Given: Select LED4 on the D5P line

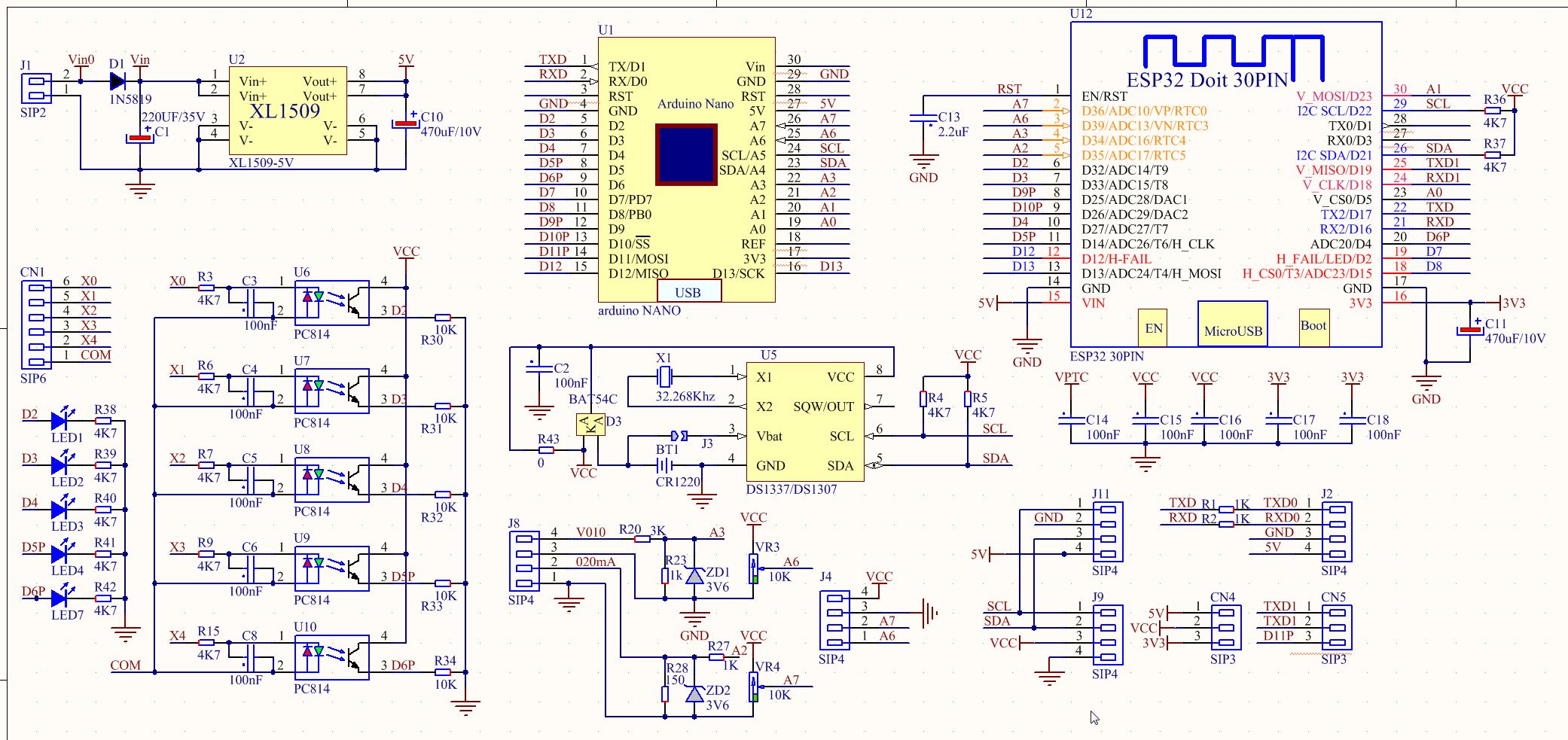Looking at the screenshot, I should pos(62,553).
